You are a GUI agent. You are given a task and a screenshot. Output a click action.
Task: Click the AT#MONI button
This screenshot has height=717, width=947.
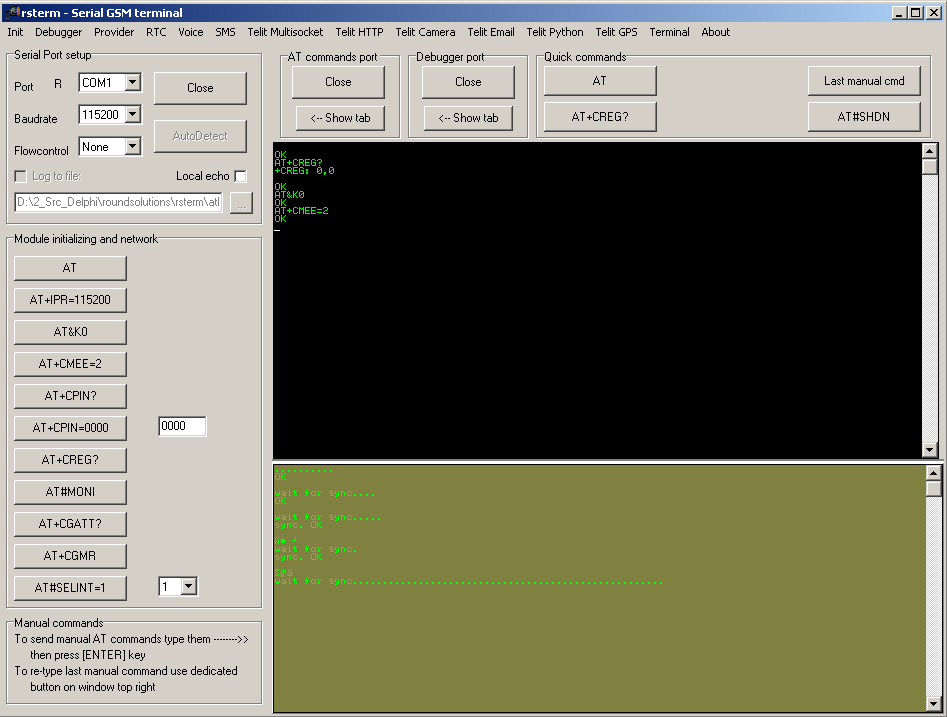(x=70, y=492)
